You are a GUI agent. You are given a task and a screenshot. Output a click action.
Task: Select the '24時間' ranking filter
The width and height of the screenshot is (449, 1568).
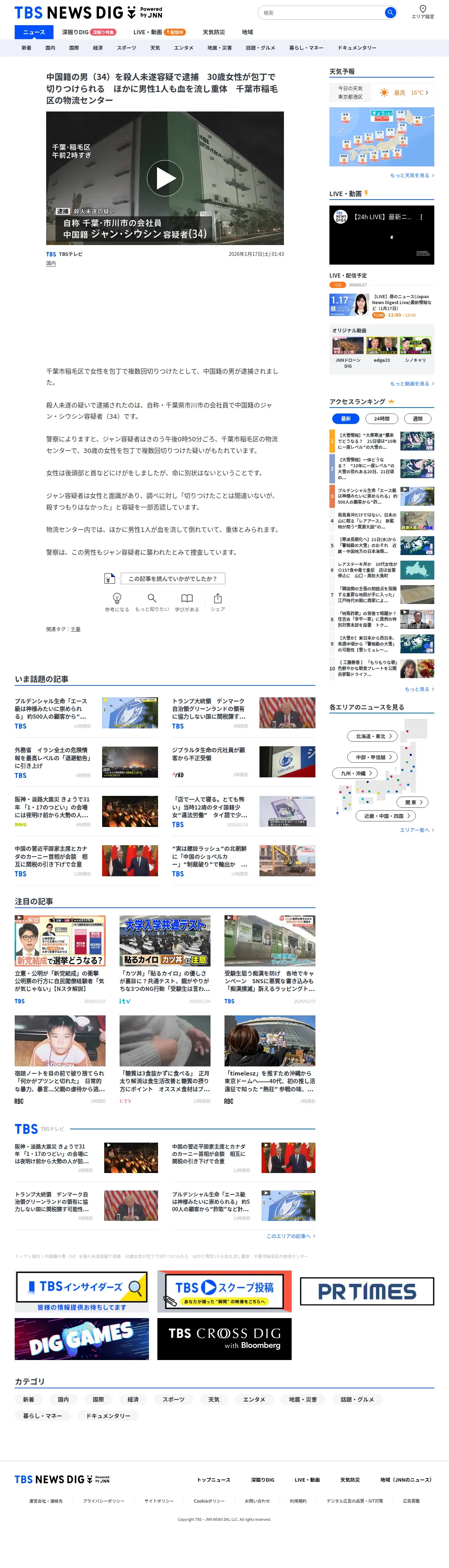point(382,418)
